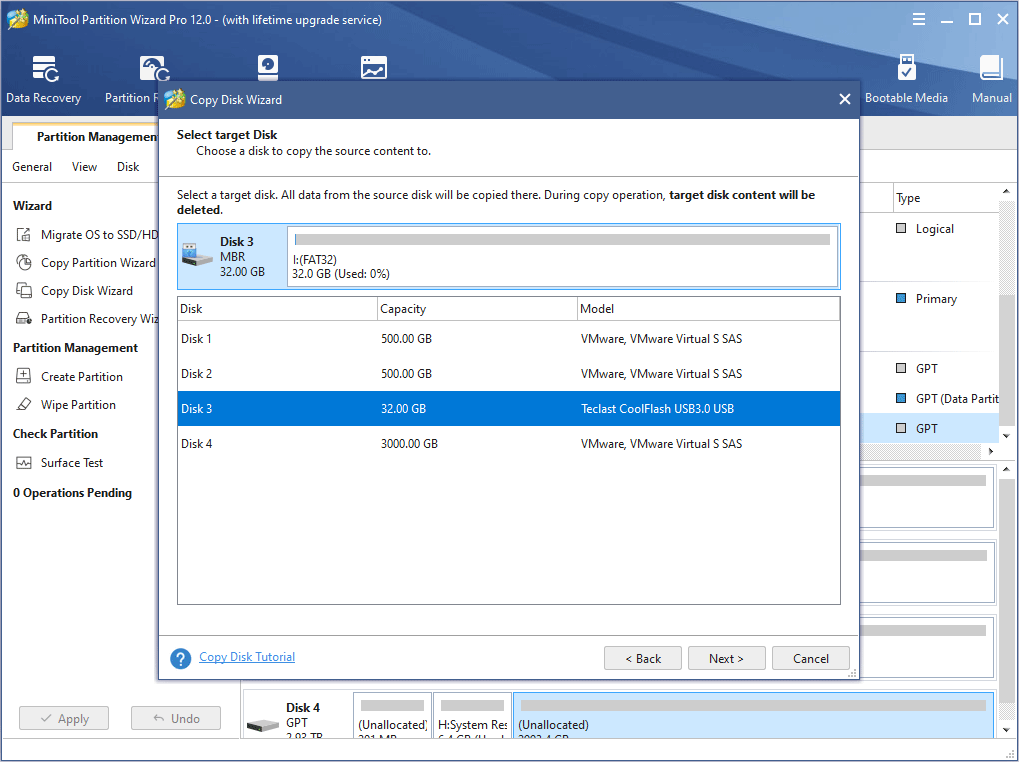This screenshot has width=1019, height=762.
Task: Click the horizontal scroll right arrow
Action: tap(991, 451)
